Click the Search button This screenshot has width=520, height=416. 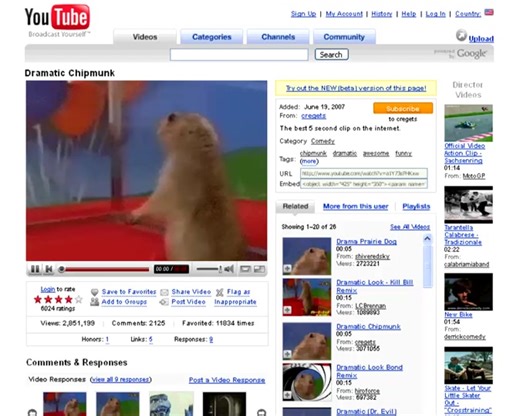click(x=331, y=54)
